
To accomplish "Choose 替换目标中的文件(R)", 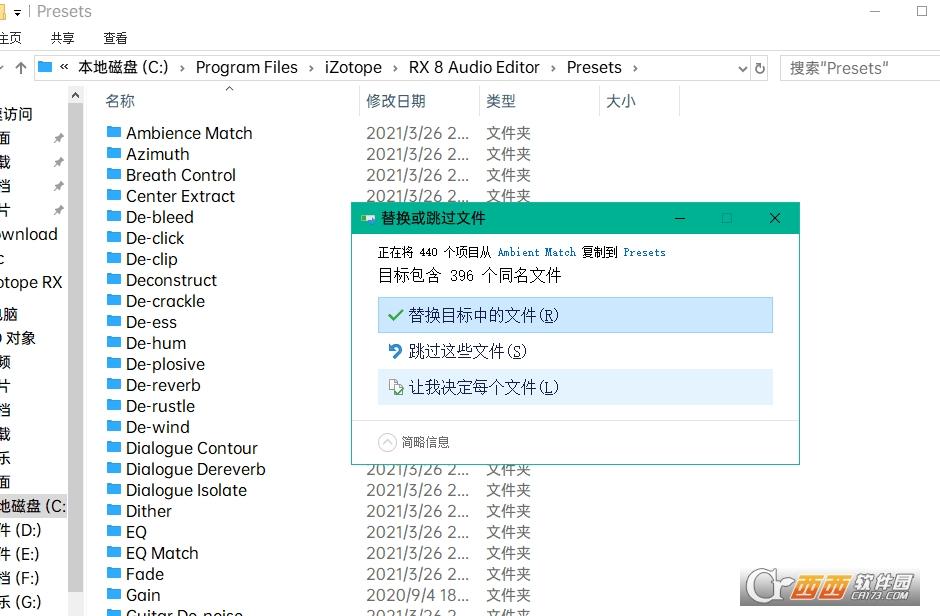I will pos(575,315).
